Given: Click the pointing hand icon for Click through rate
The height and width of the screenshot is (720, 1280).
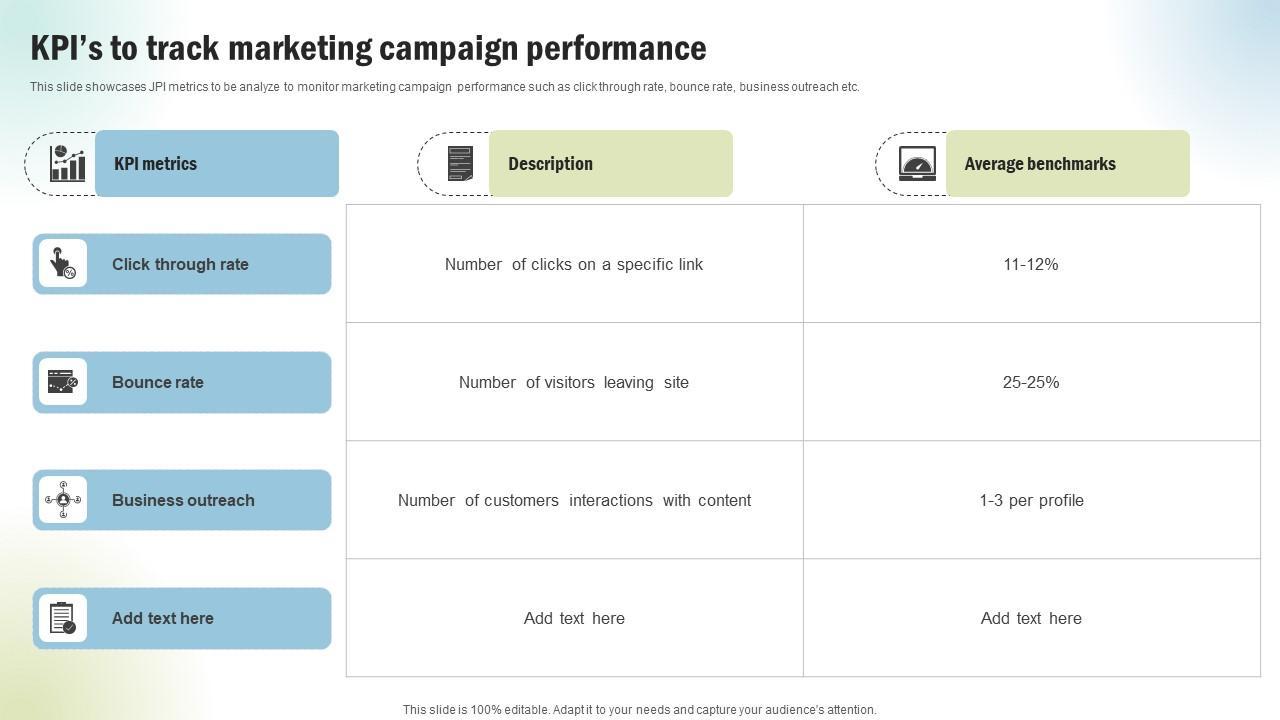Looking at the screenshot, I should coord(63,264).
